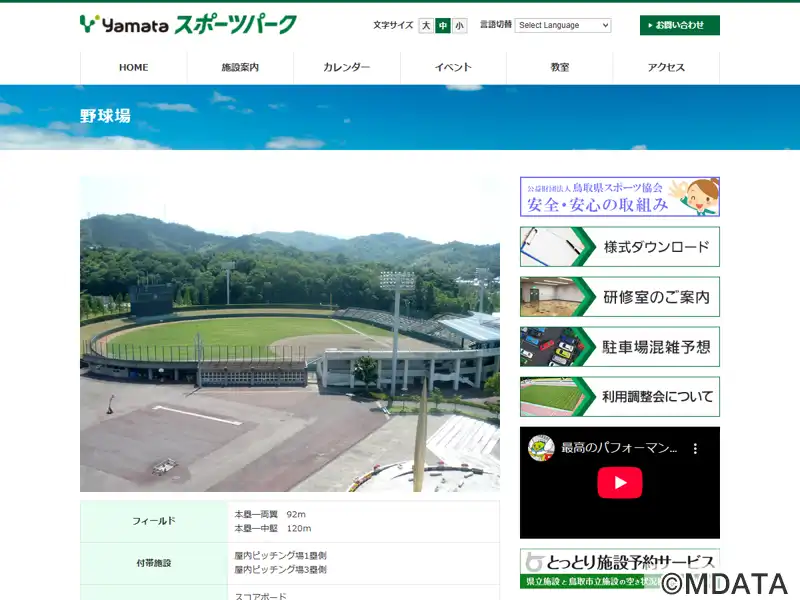Click the 屋内ピッチング場3塁側 text

pos(280,570)
